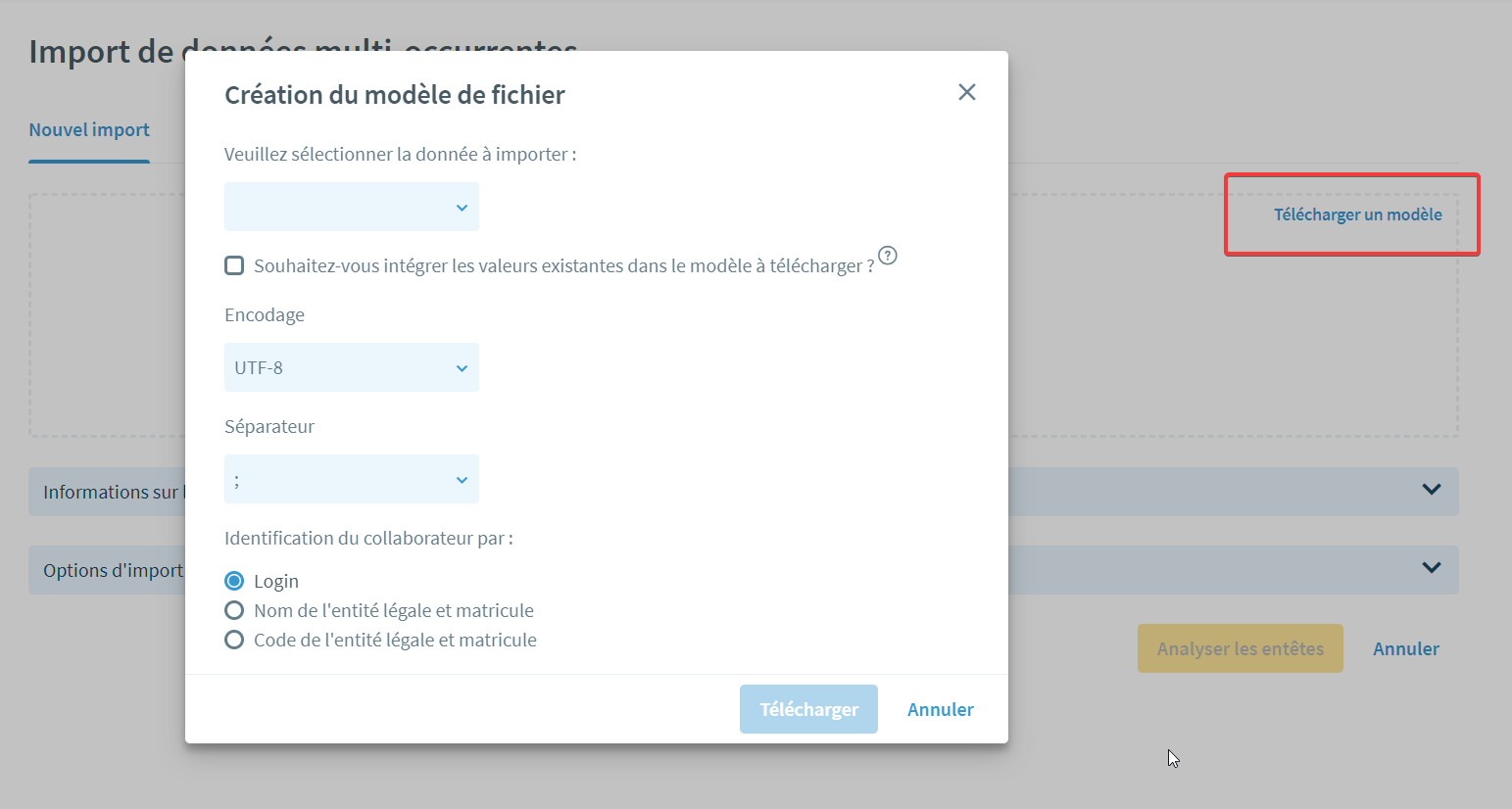Open the Séparateur semicolon dropdown

pyautogui.click(x=352, y=479)
